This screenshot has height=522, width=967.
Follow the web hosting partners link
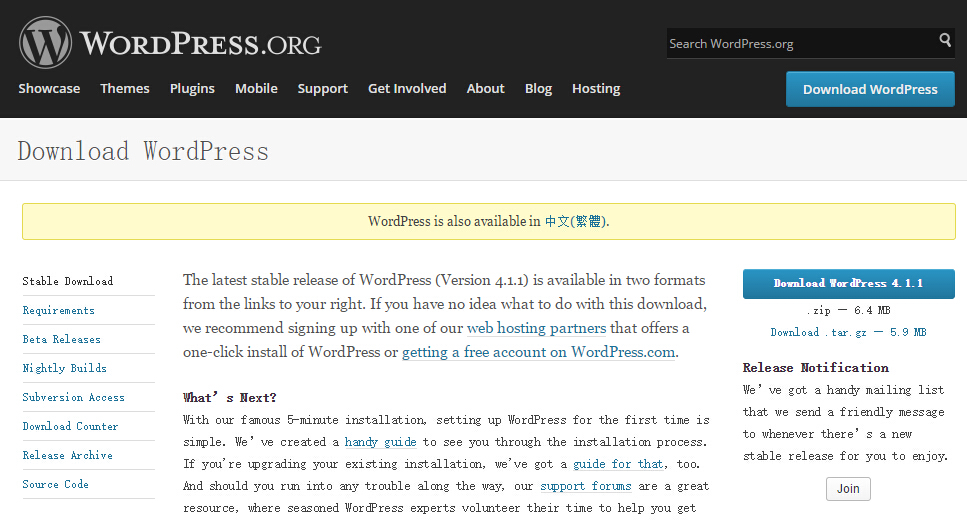coord(536,328)
